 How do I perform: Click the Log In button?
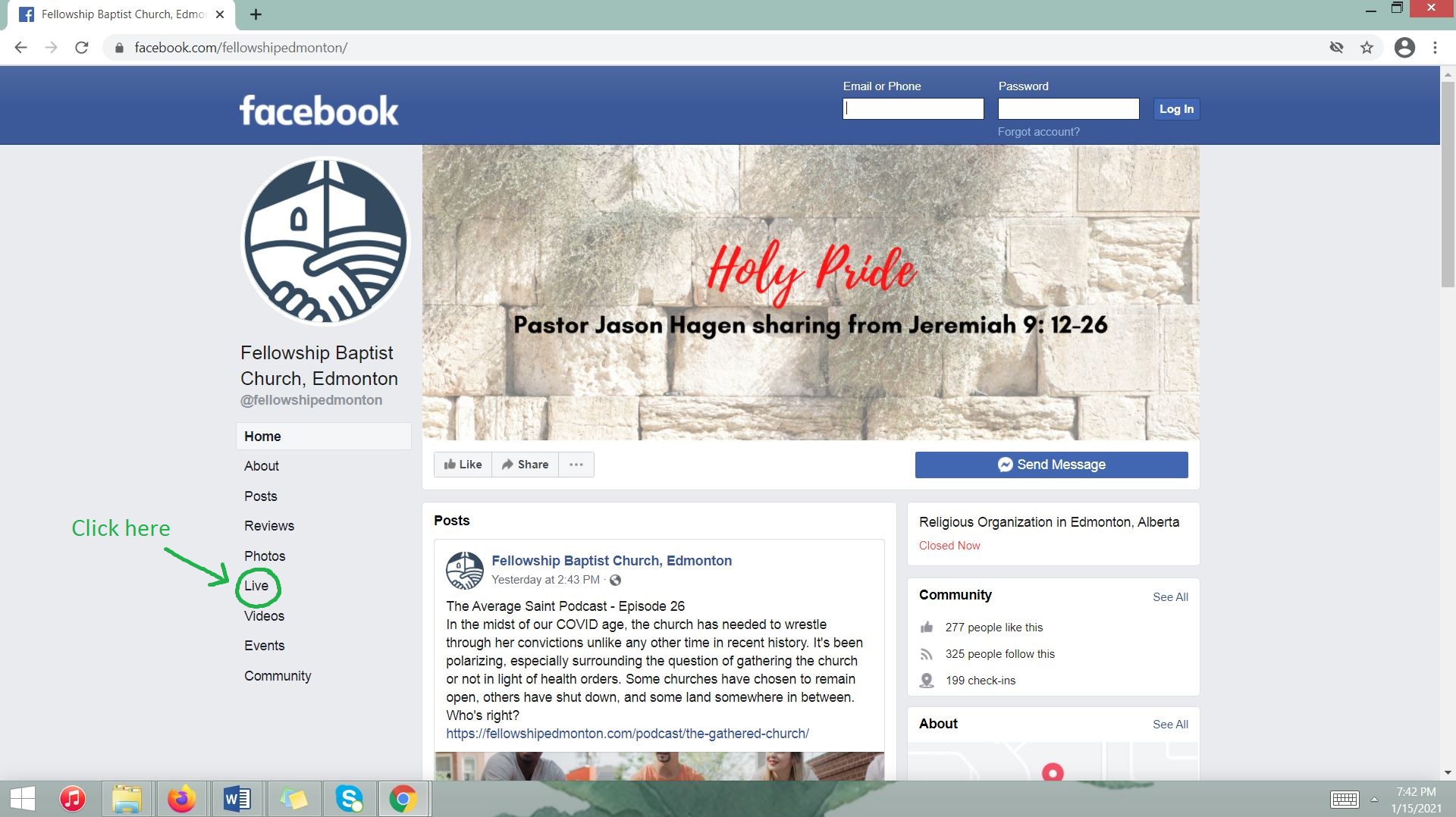(x=1176, y=109)
